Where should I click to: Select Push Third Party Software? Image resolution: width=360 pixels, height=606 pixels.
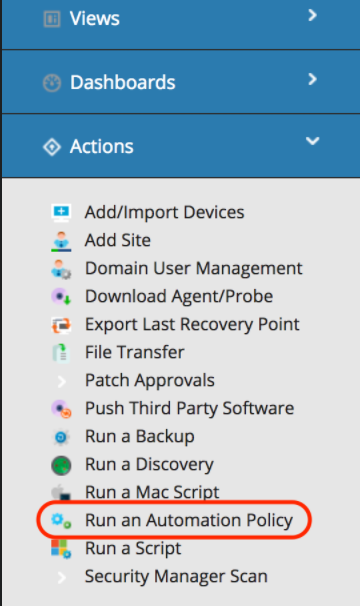189,409
